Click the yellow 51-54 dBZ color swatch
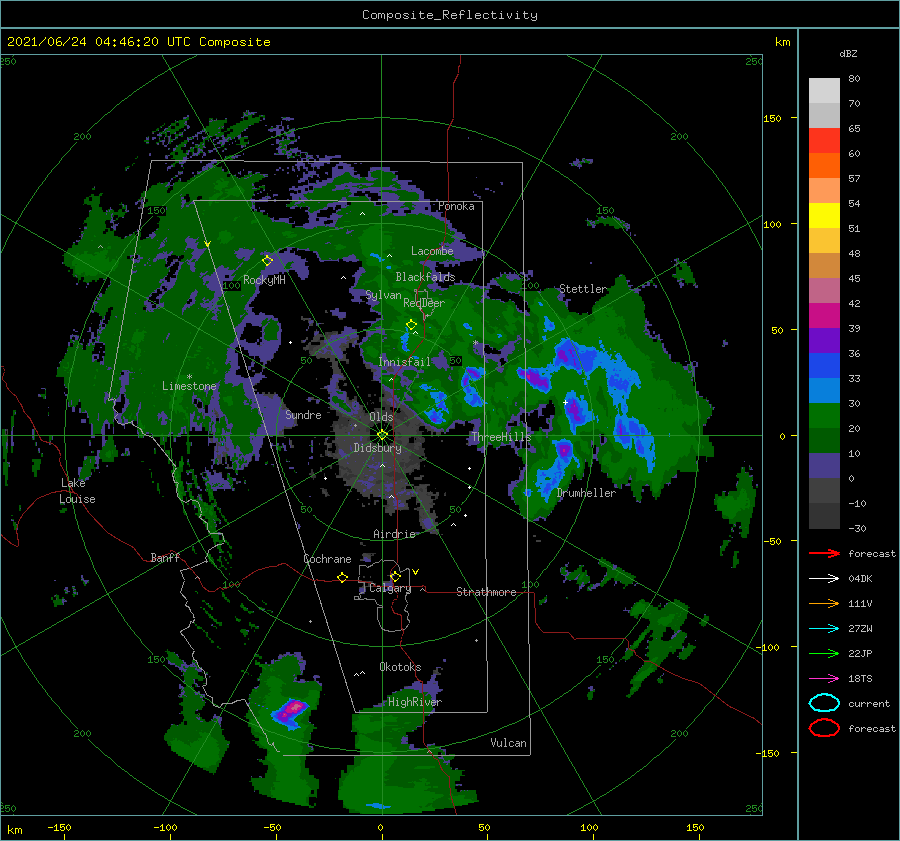The image size is (900, 841). coord(824,216)
